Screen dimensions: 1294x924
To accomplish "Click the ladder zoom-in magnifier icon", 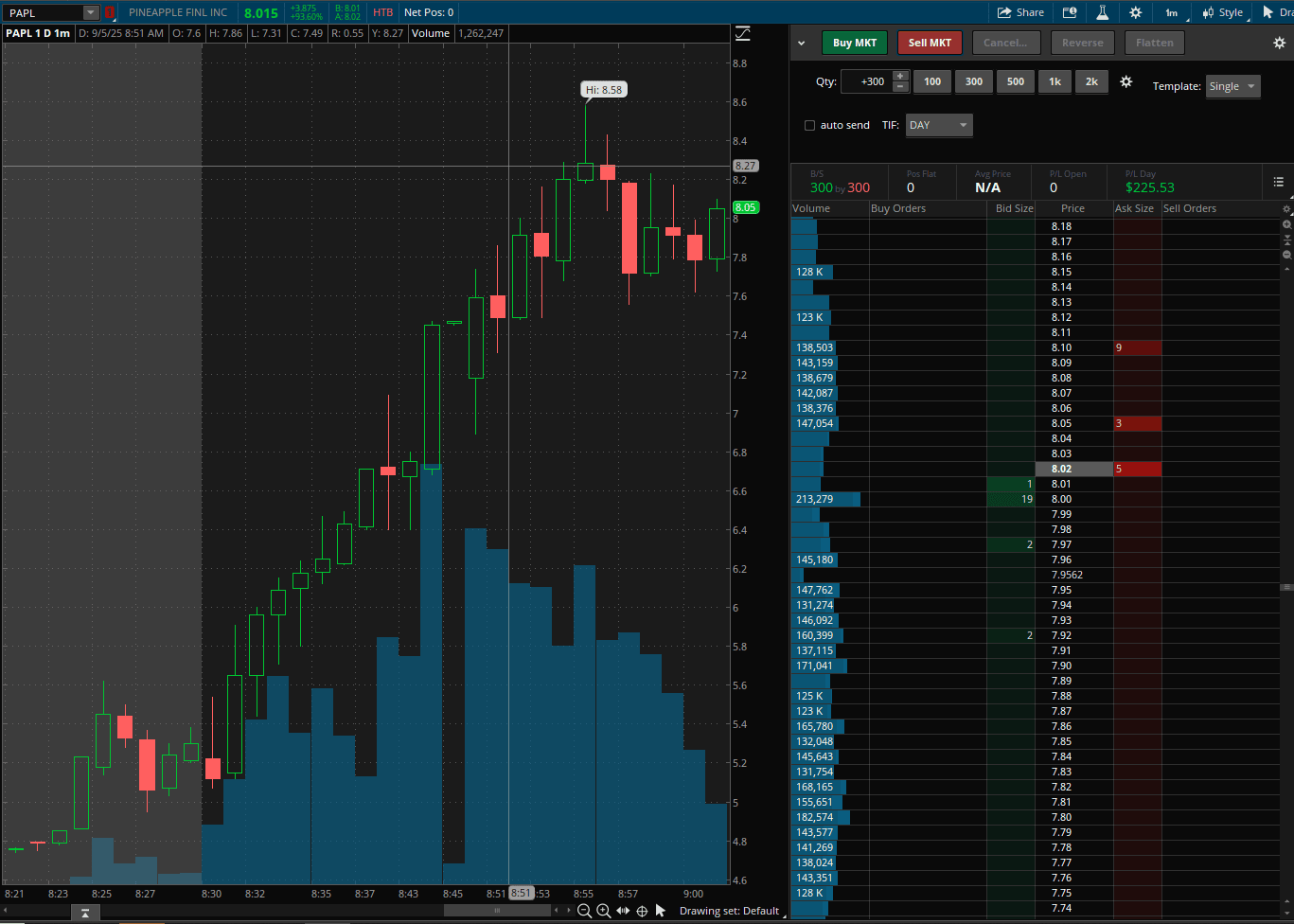I will click(1286, 224).
